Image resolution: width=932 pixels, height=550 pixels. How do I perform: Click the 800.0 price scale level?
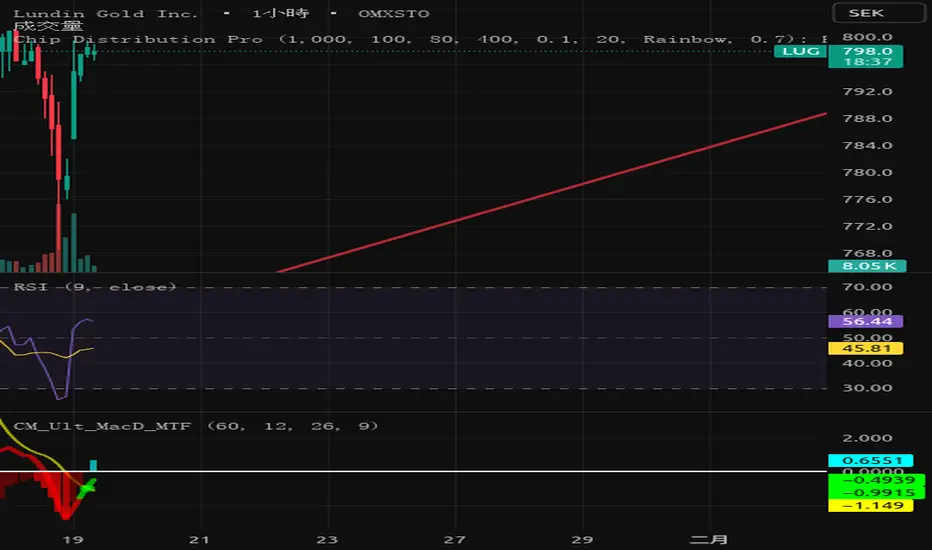click(x=867, y=37)
